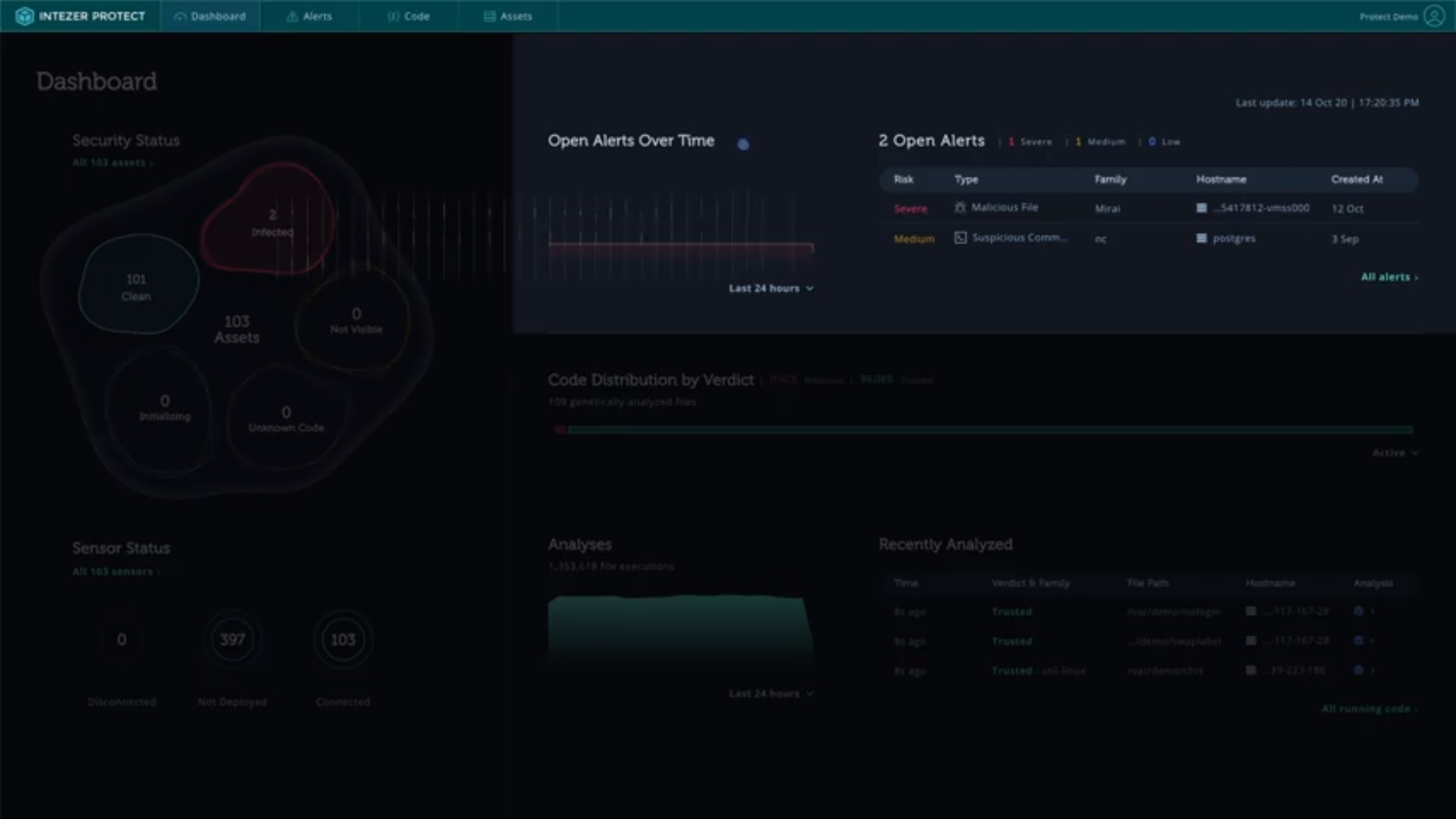
Task: Switch to the Assets tab
Action: [508, 16]
